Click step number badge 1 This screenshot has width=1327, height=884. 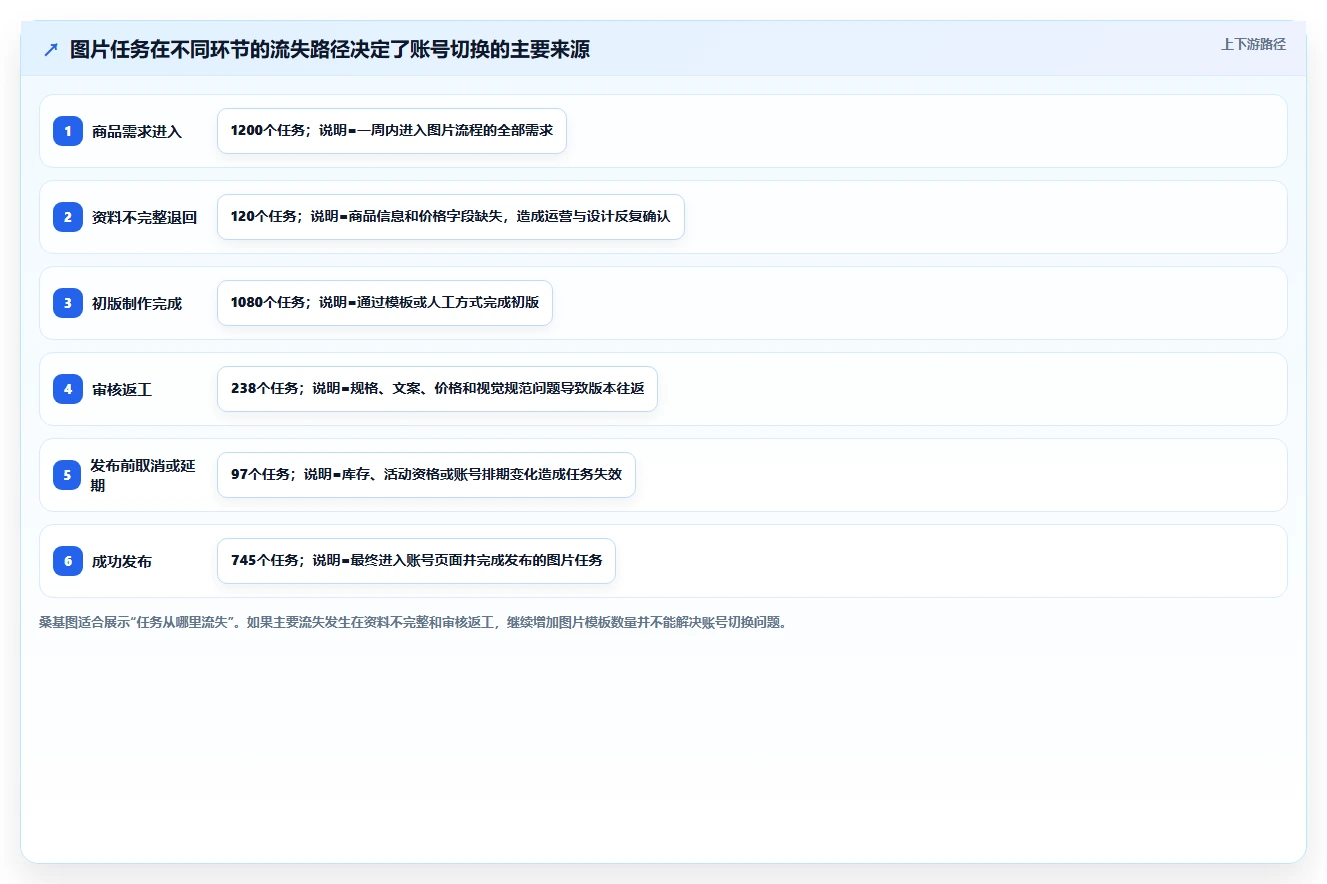point(68,131)
